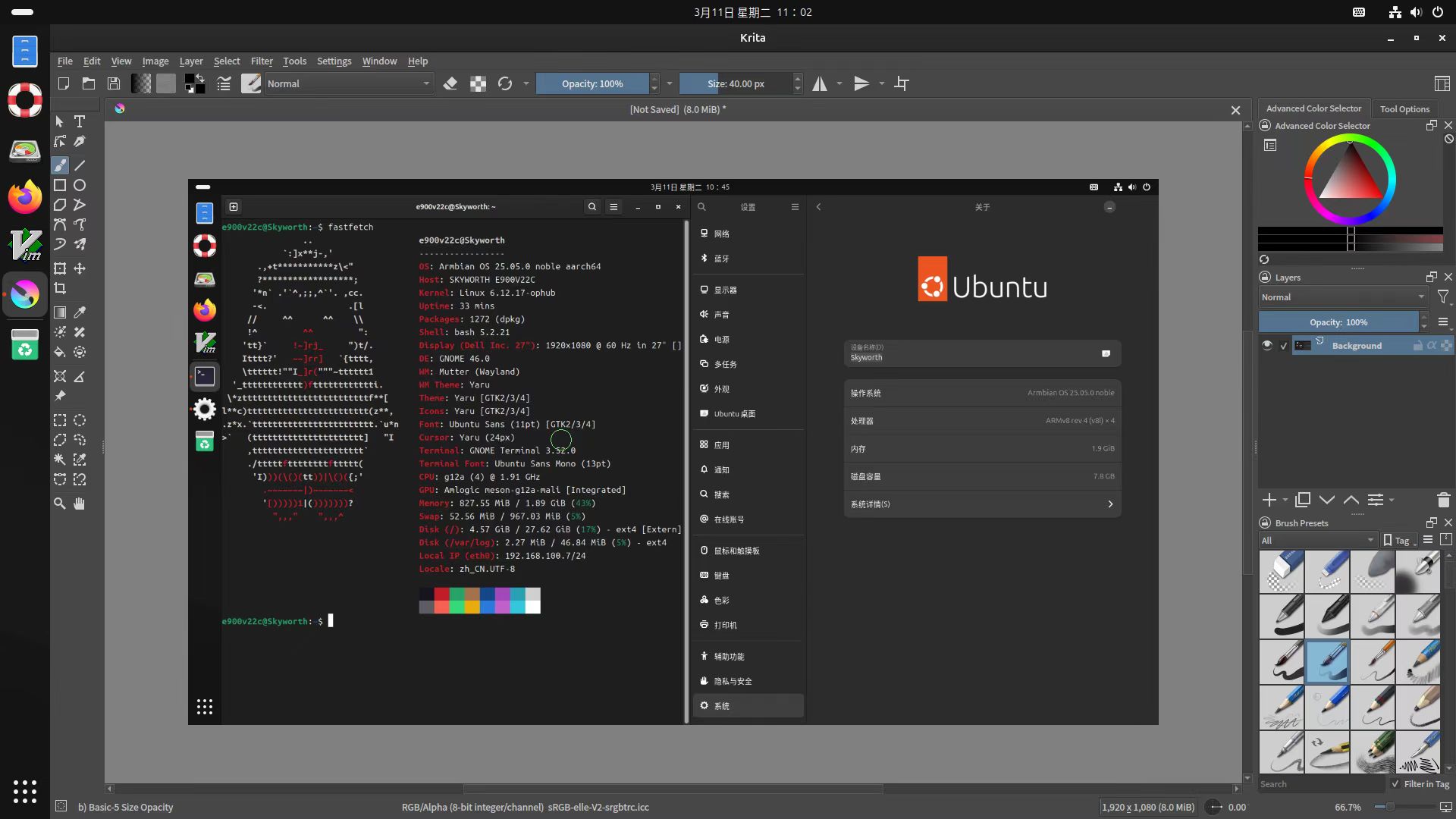Switch to the Tool Options tab
Viewport: 1456px width, 819px height.
[1404, 108]
